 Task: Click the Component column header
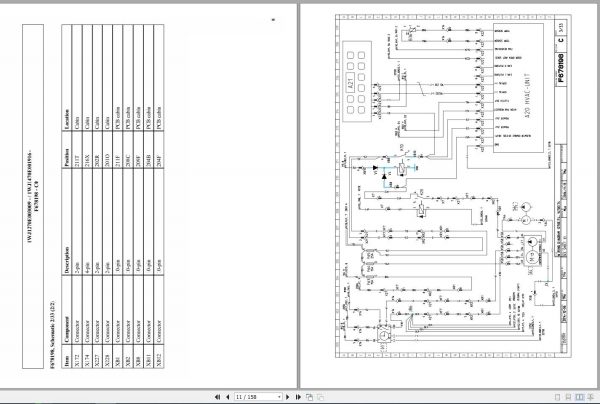67,310
